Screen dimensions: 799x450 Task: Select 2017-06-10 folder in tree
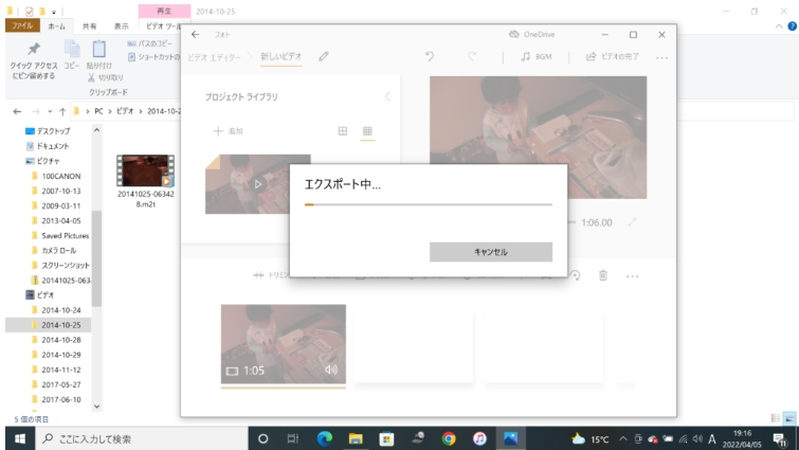pyautogui.click(x=56, y=399)
